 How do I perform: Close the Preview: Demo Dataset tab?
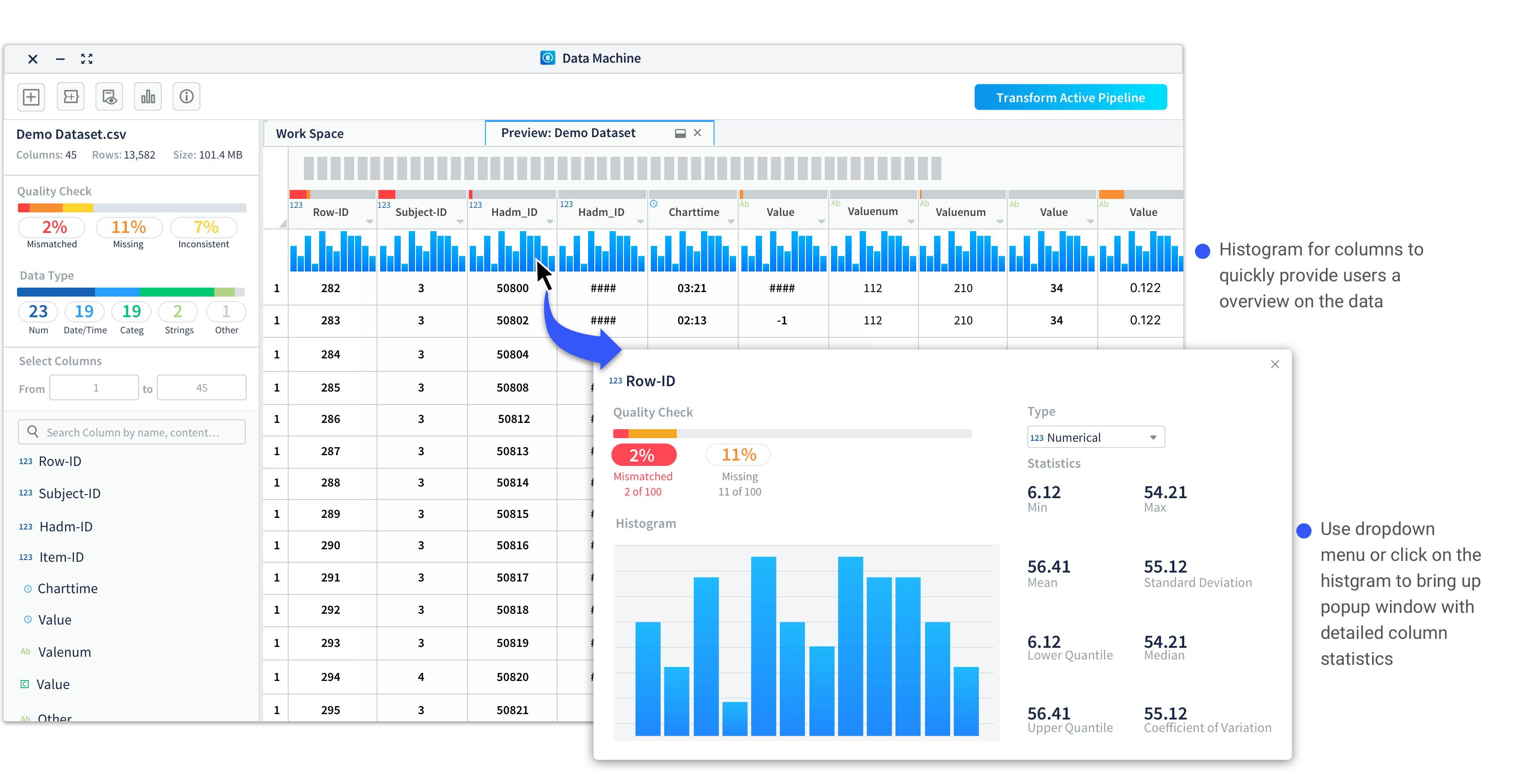click(697, 133)
